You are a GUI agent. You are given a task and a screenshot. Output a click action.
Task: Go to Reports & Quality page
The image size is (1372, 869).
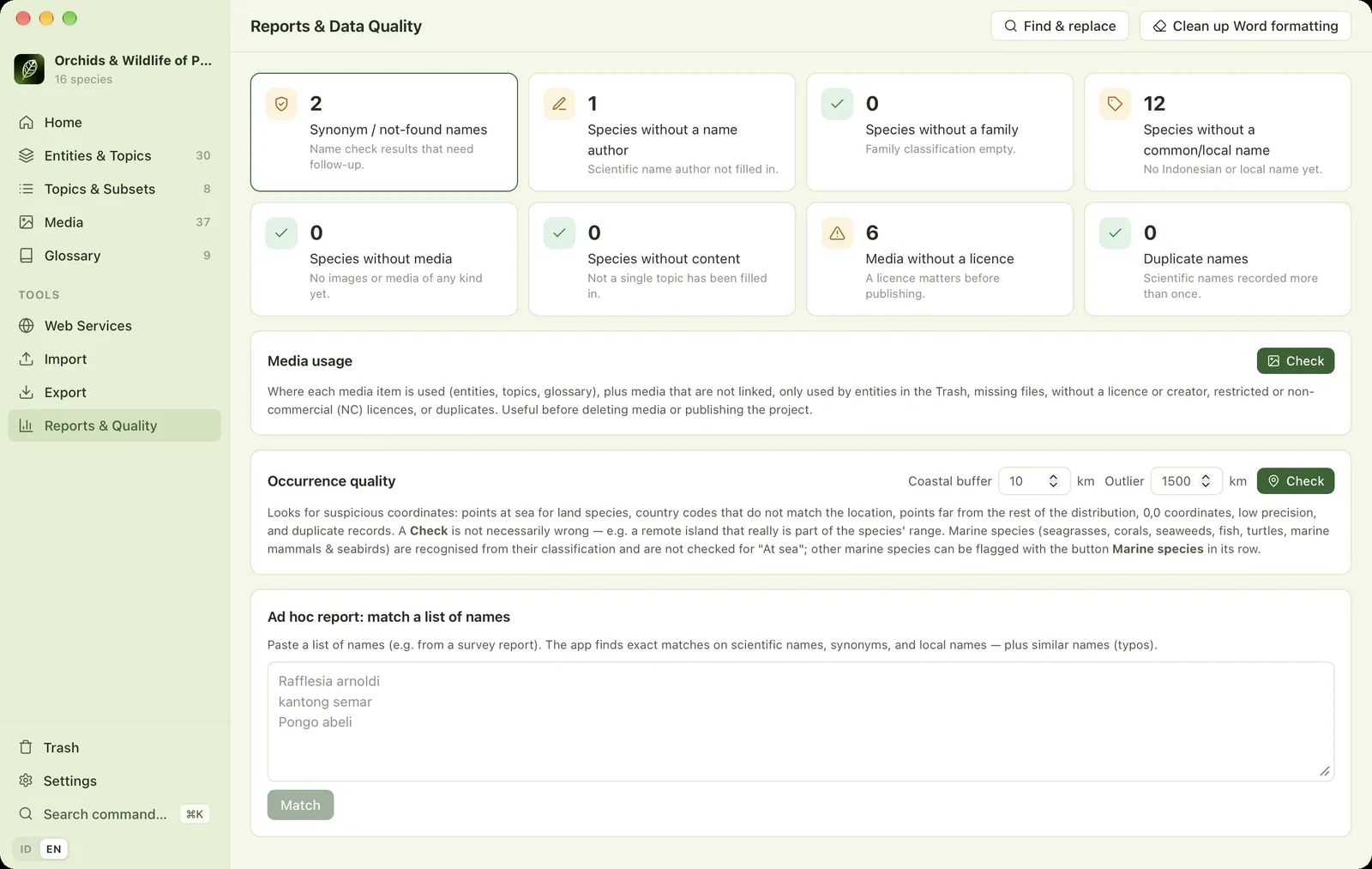[115, 426]
